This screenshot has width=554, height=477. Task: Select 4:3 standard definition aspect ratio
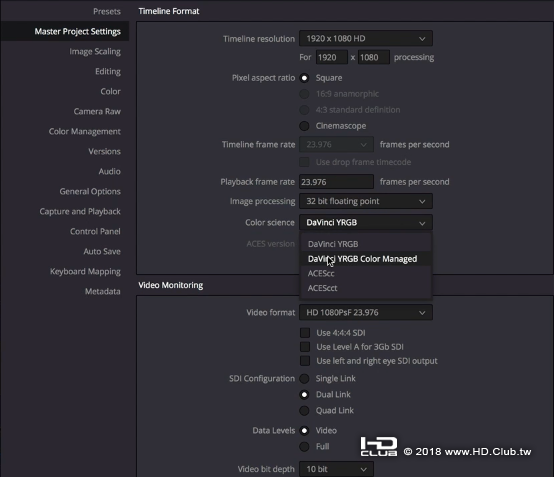tap(304, 110)
